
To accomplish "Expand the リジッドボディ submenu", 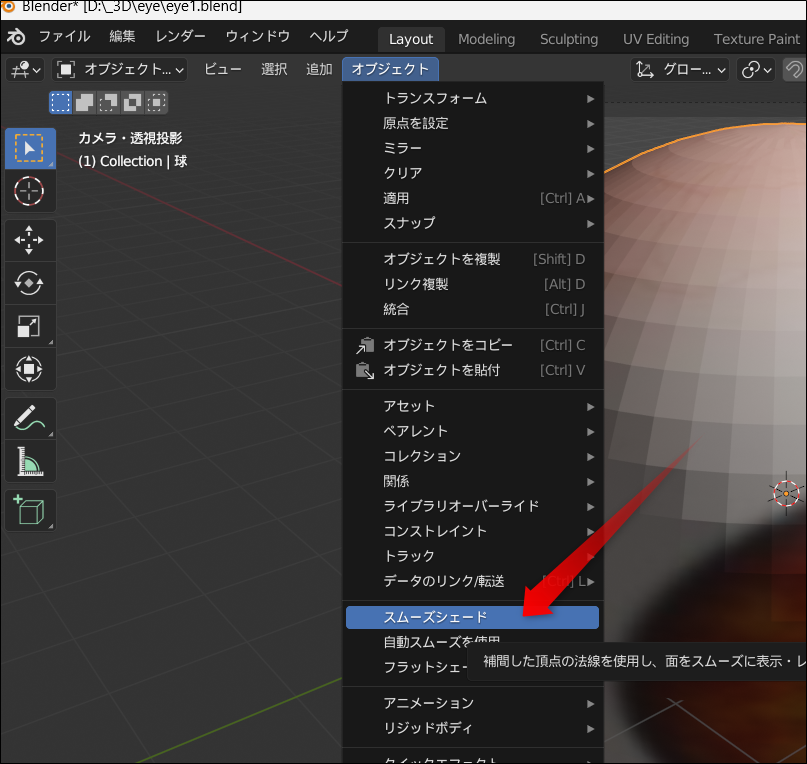I will [x=472, y=728].
